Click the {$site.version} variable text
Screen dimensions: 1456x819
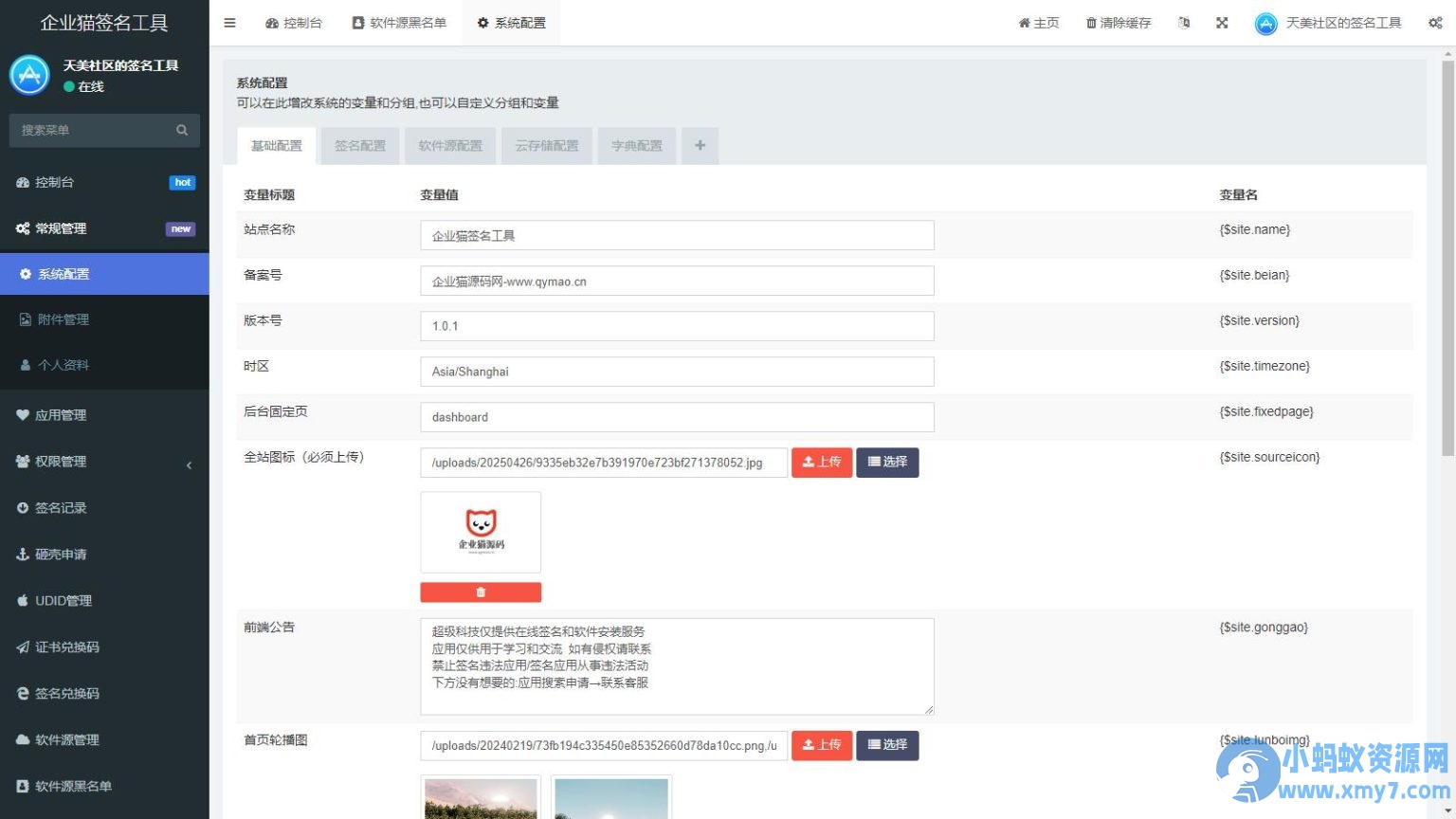1259,320
